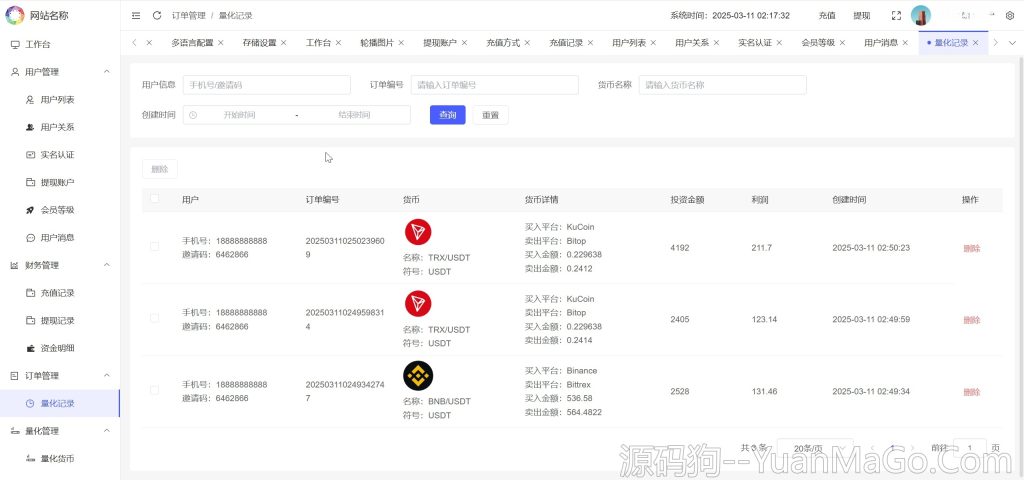1024x480 pixels.
Task: Check the row with order 202503110249598314
Action: pos(155,318)
